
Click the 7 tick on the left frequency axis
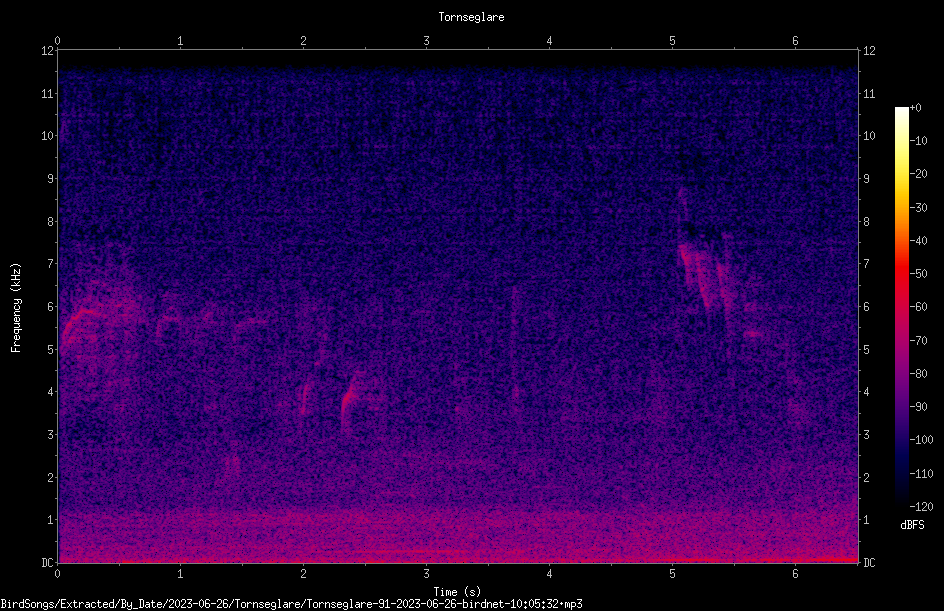point(50,264)
